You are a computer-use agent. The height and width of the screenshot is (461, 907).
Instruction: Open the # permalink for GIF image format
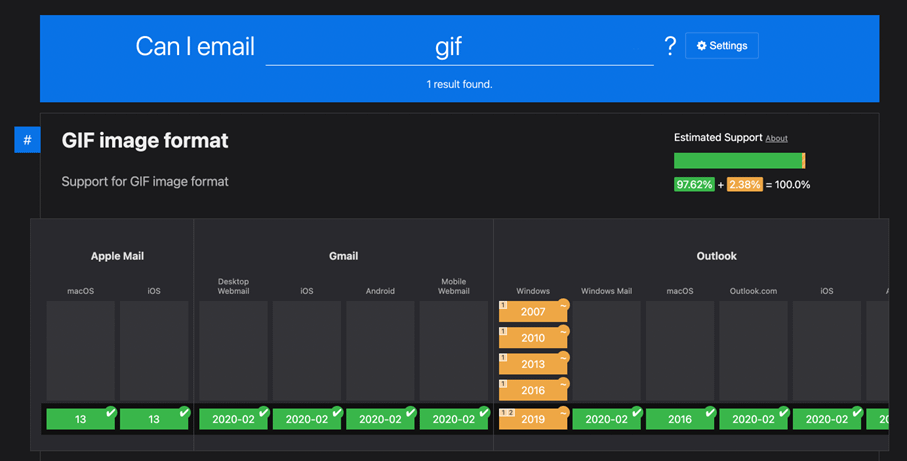coord(27,139)
